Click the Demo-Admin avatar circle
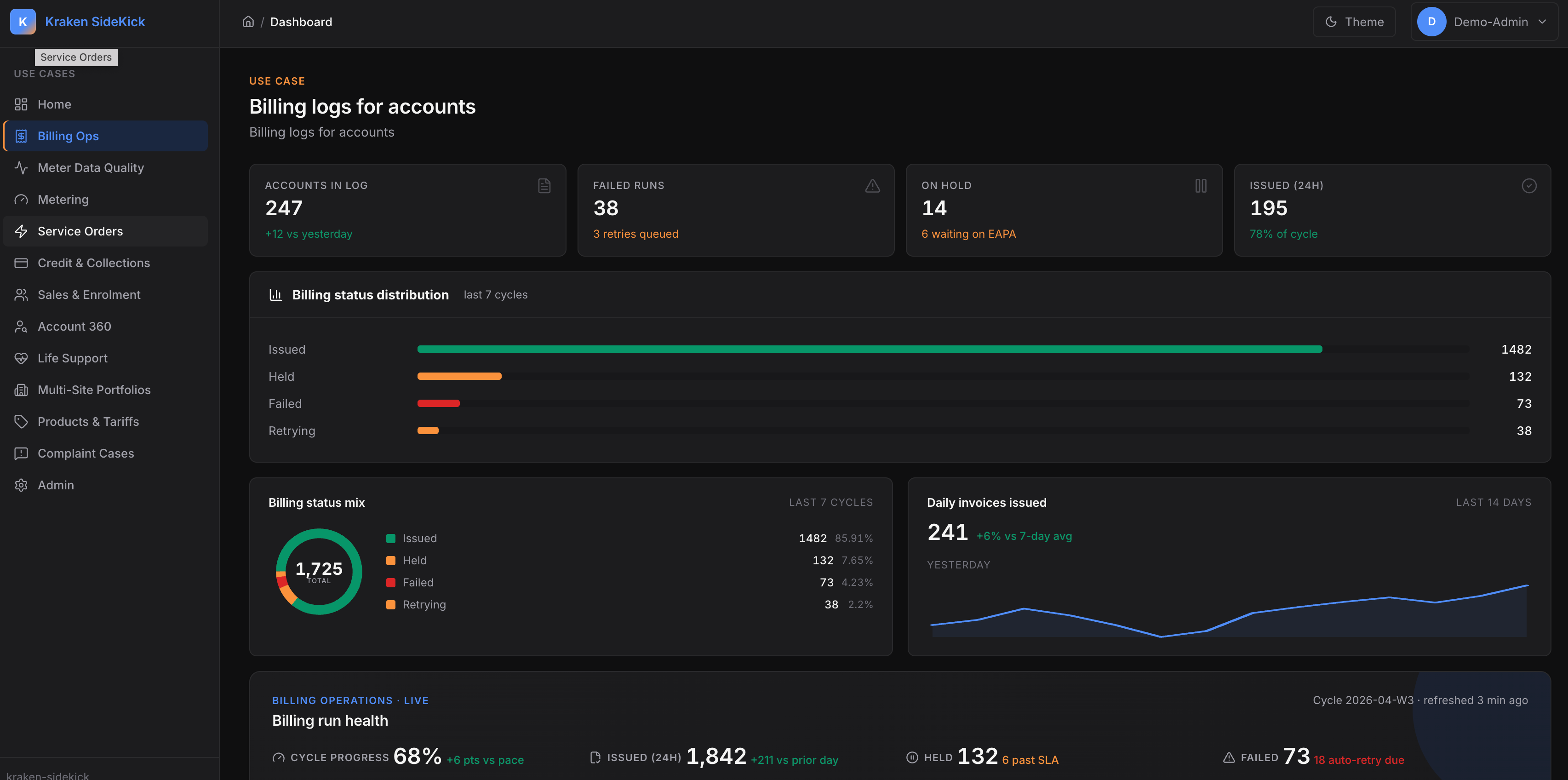This screenshot has height=780, width=1568. (x=1431, y=22)
